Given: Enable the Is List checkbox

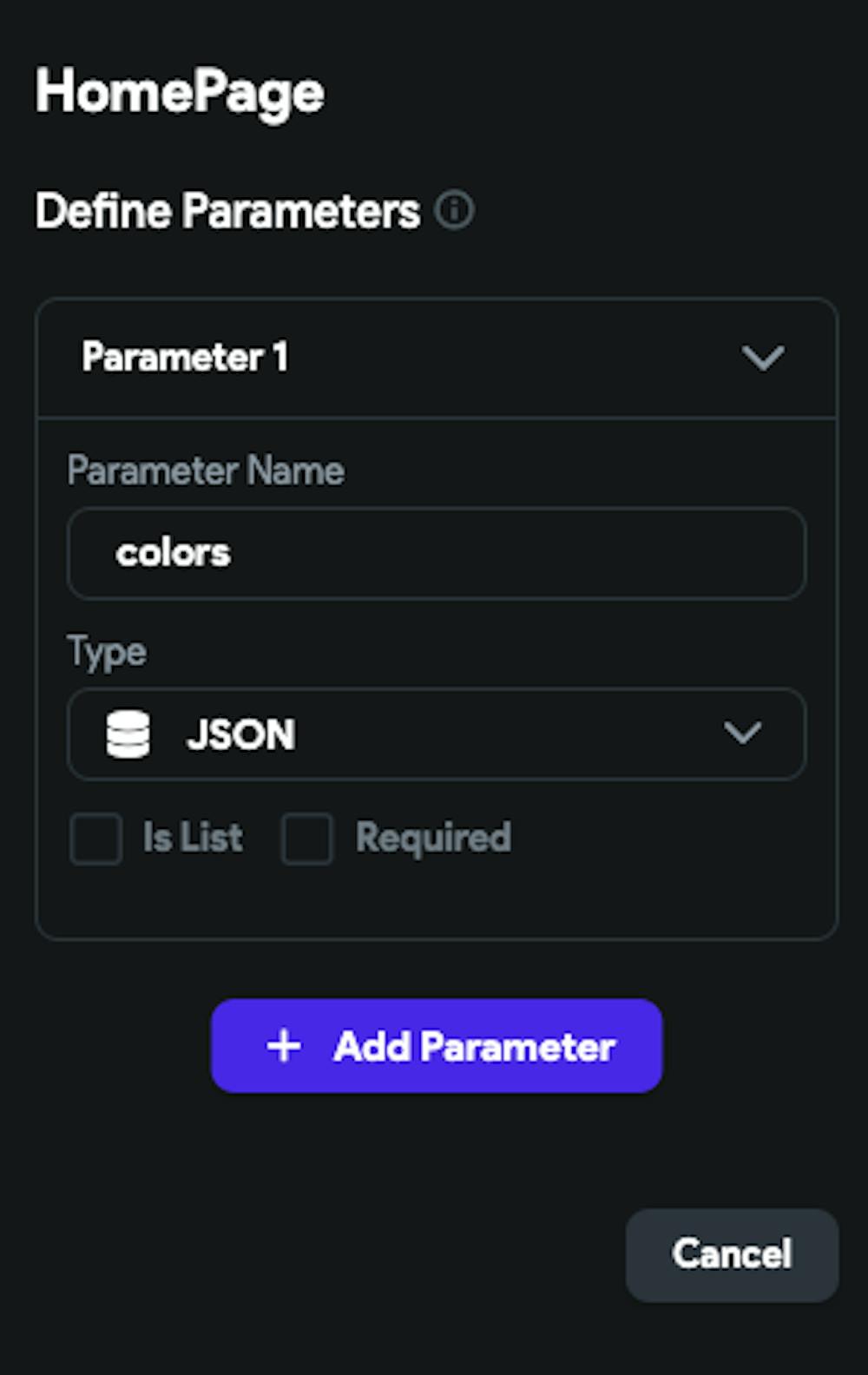Looking at the screenshot, I should tap(96, 839).
